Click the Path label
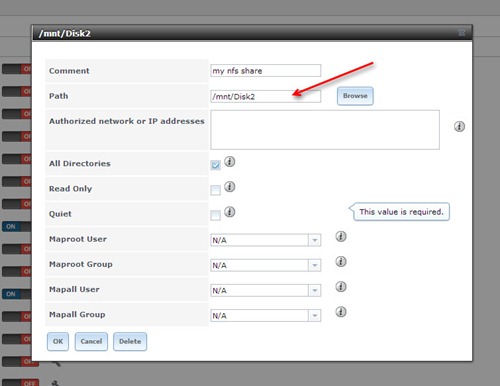 58,96
